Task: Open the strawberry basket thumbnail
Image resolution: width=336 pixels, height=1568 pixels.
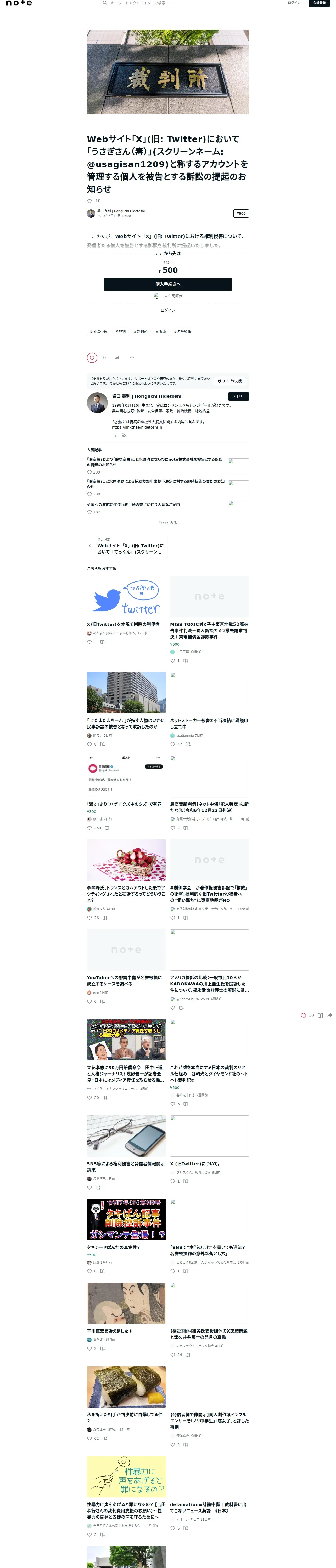Action: click(x=126, y=860)
